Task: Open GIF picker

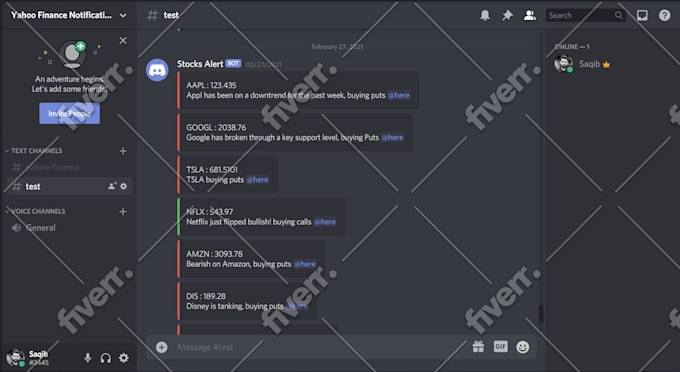Action: coord(500,346)
